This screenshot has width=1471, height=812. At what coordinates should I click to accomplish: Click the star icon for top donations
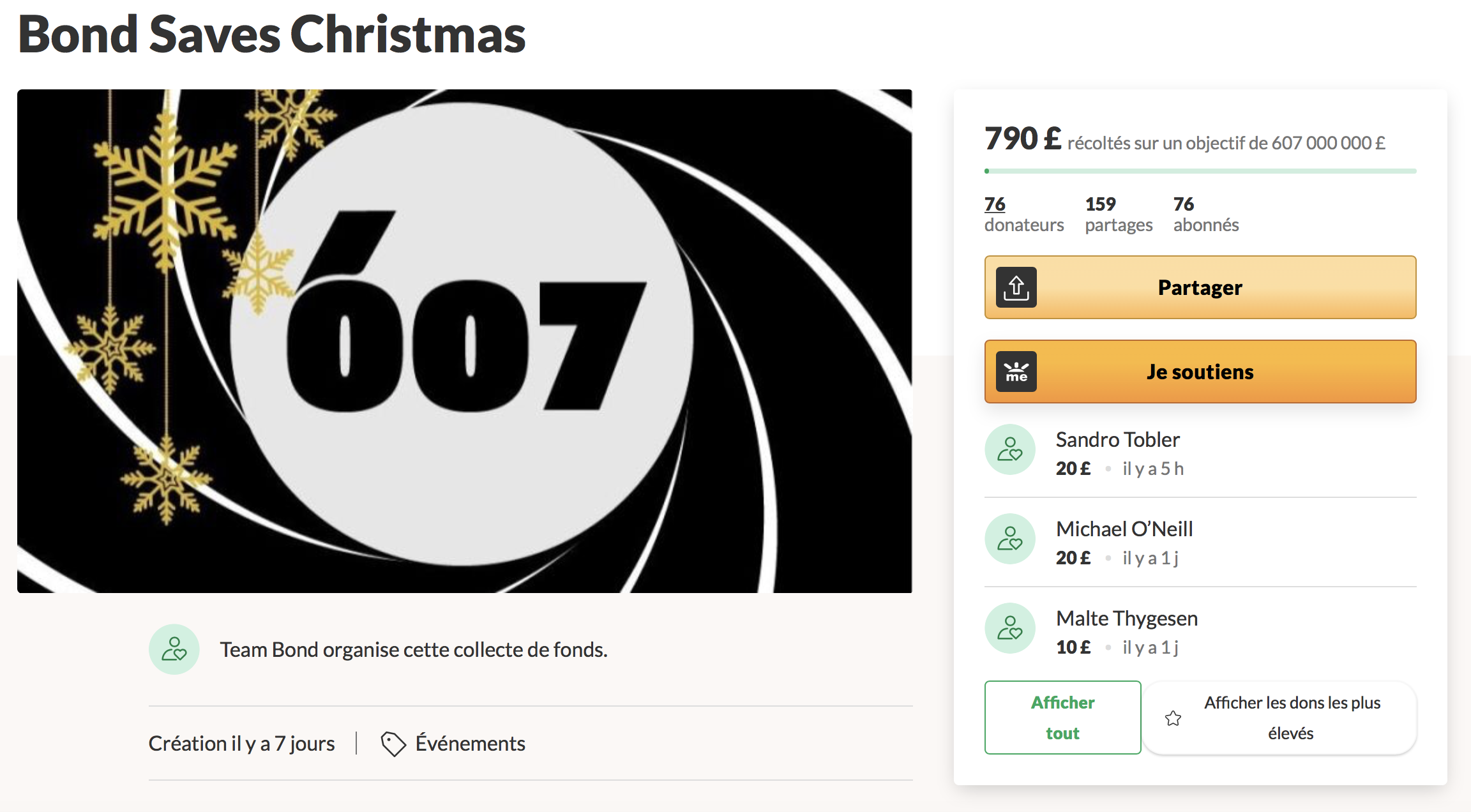pos(1173,718)
